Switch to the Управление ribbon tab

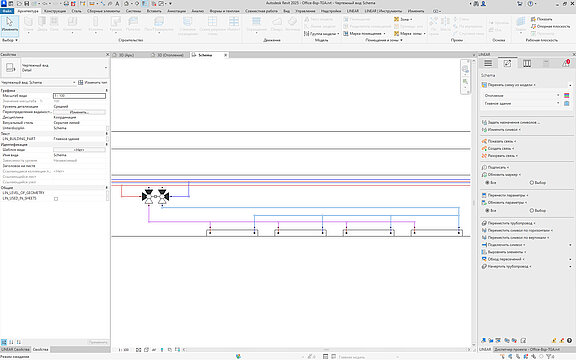pyautogui.click(x=305, y=11)
